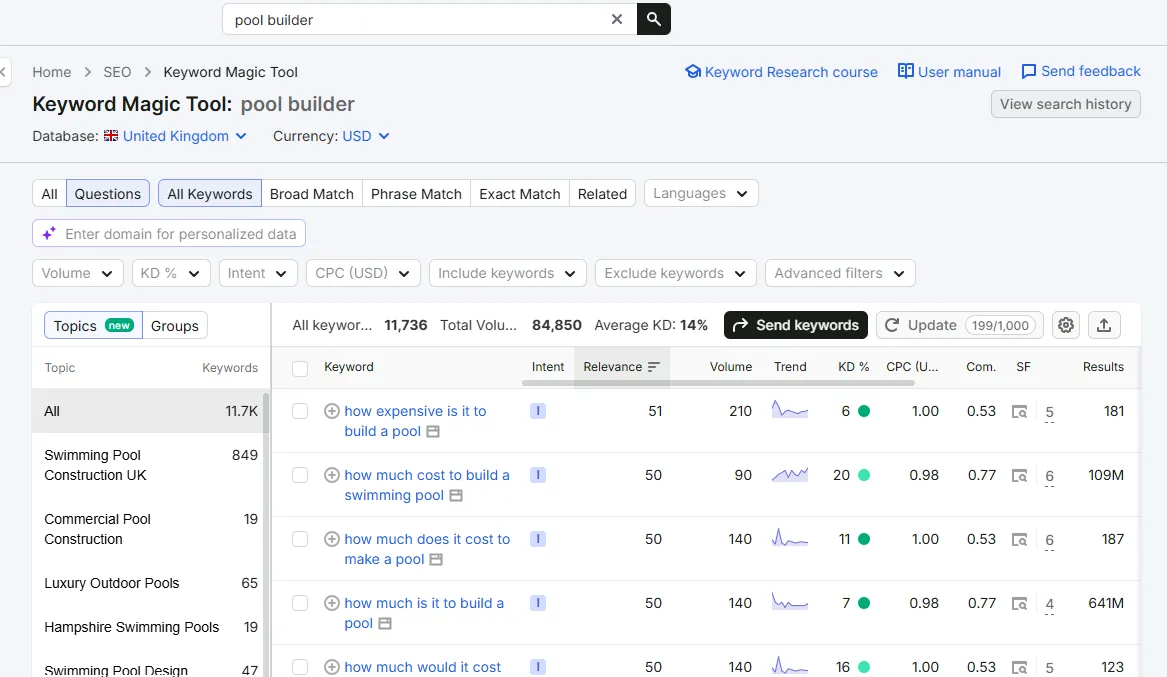Open the Keyword Research course link
The height and width of the screenshot is (677, 1167).
pyautogui.click(x=781, y=72)
